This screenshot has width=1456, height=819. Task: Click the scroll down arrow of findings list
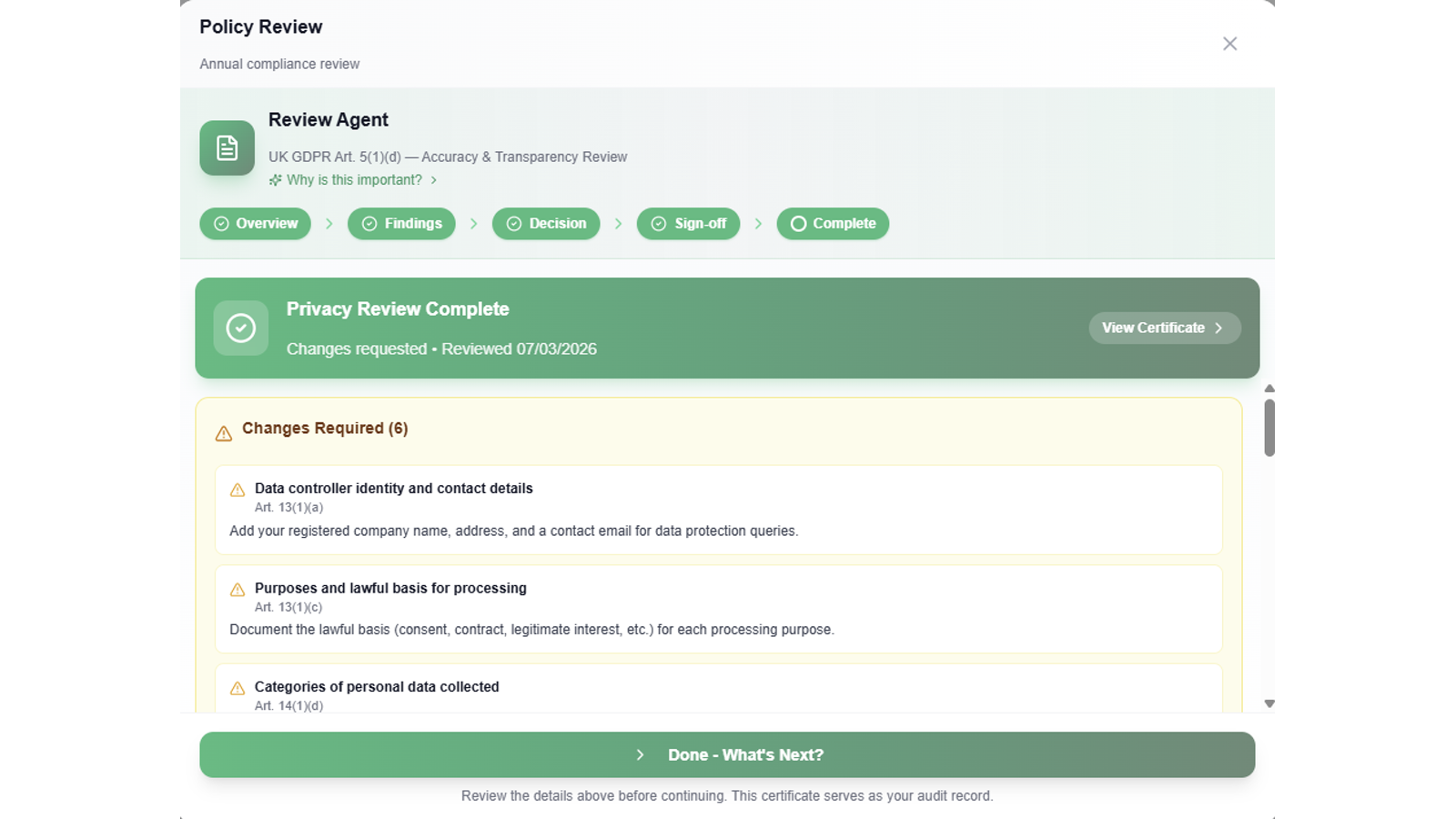pos(1269,703)
